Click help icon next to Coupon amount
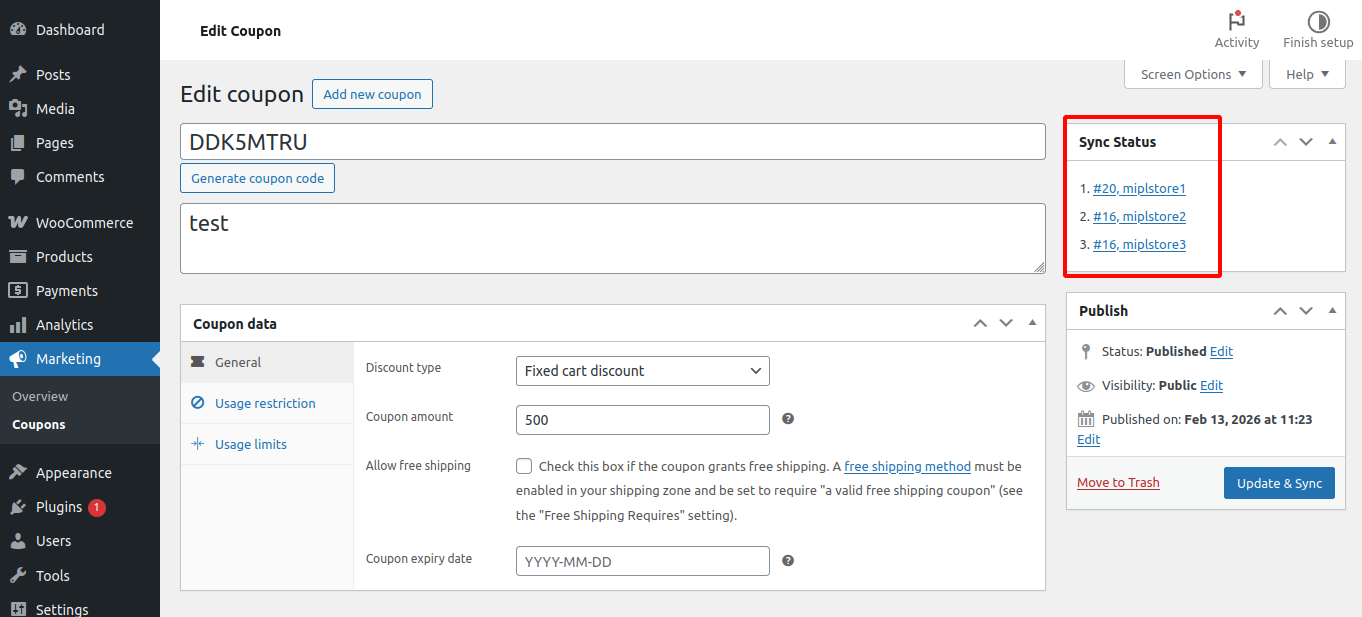1362x617 pixels. (788, 419)
